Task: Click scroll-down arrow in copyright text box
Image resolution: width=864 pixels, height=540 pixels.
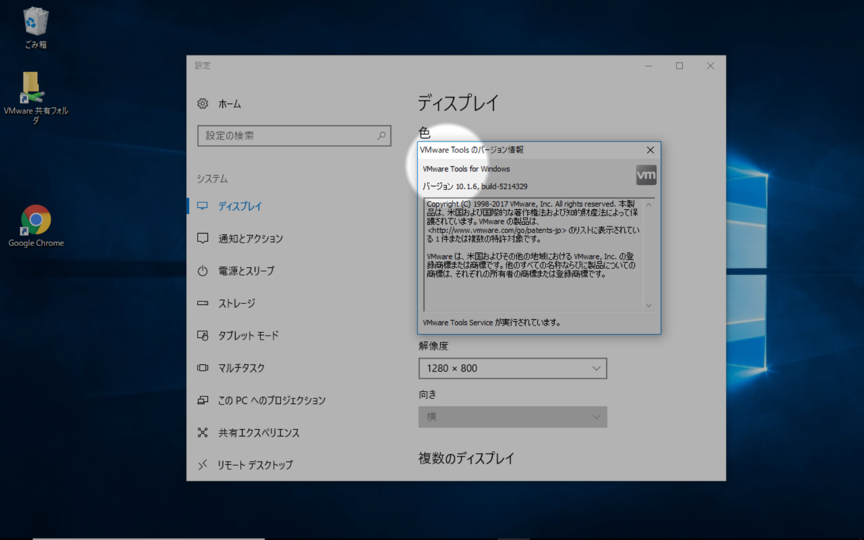Action: (649, 305)
